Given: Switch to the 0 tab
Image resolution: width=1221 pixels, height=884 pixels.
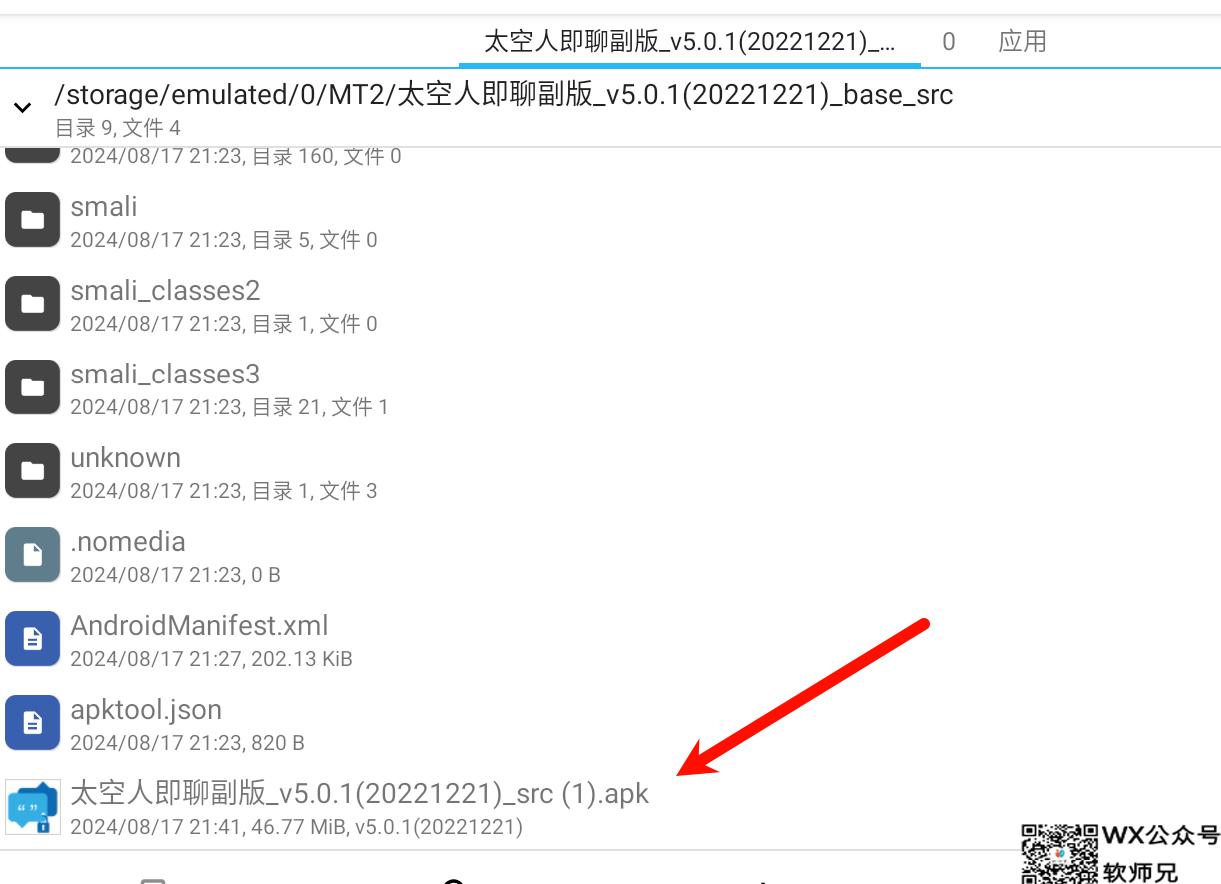Looking at the screenshot, I should pyautogui.click(x=948, y=41).
